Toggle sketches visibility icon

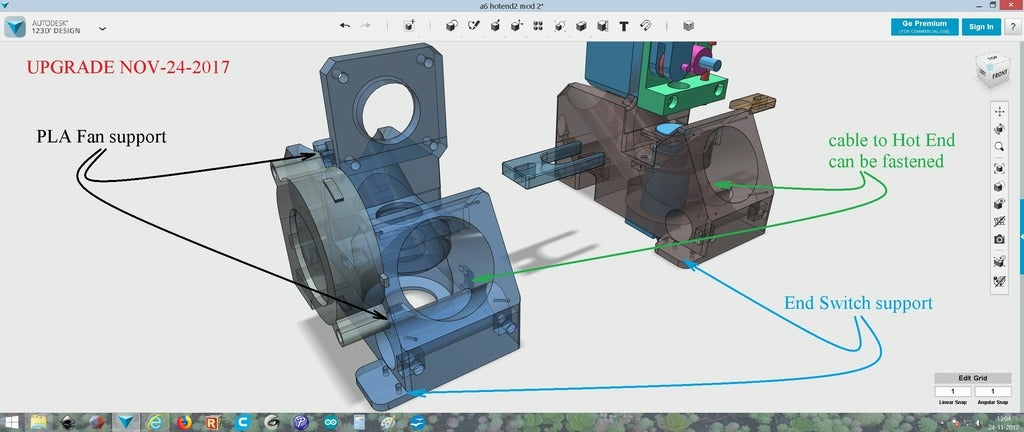[999, 283]
